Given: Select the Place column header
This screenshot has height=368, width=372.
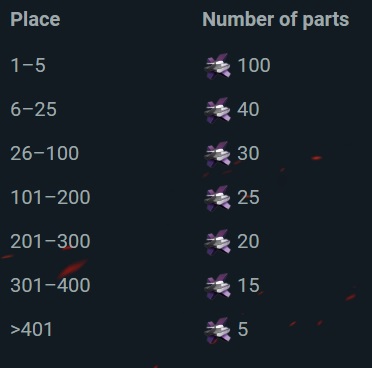Looking at the screenshot, I should point(35,19).
